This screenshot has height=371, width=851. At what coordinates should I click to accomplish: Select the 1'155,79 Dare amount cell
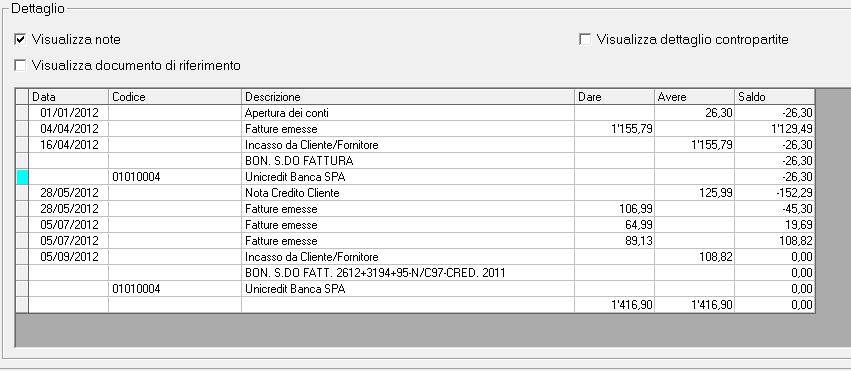coord(614,129)
